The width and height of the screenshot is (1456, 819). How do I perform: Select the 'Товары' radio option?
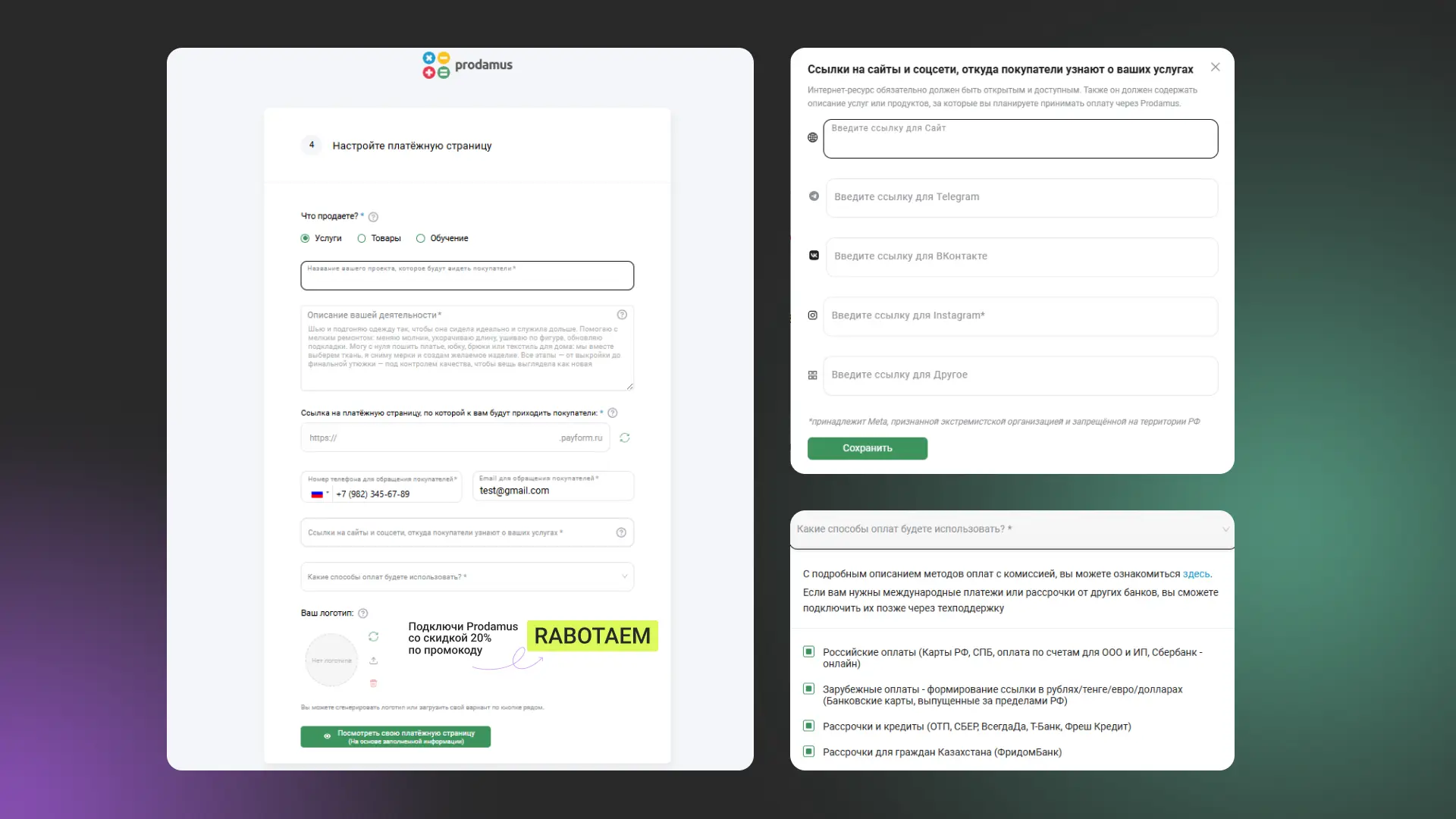[362, 238]
